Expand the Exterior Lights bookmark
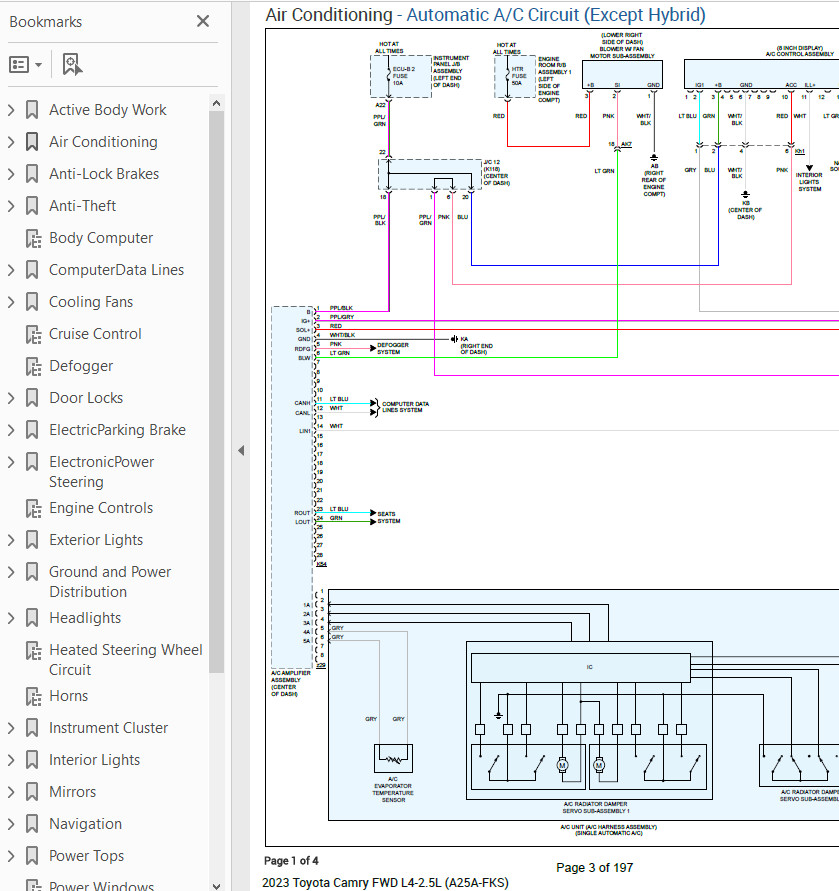 [11, 540]
